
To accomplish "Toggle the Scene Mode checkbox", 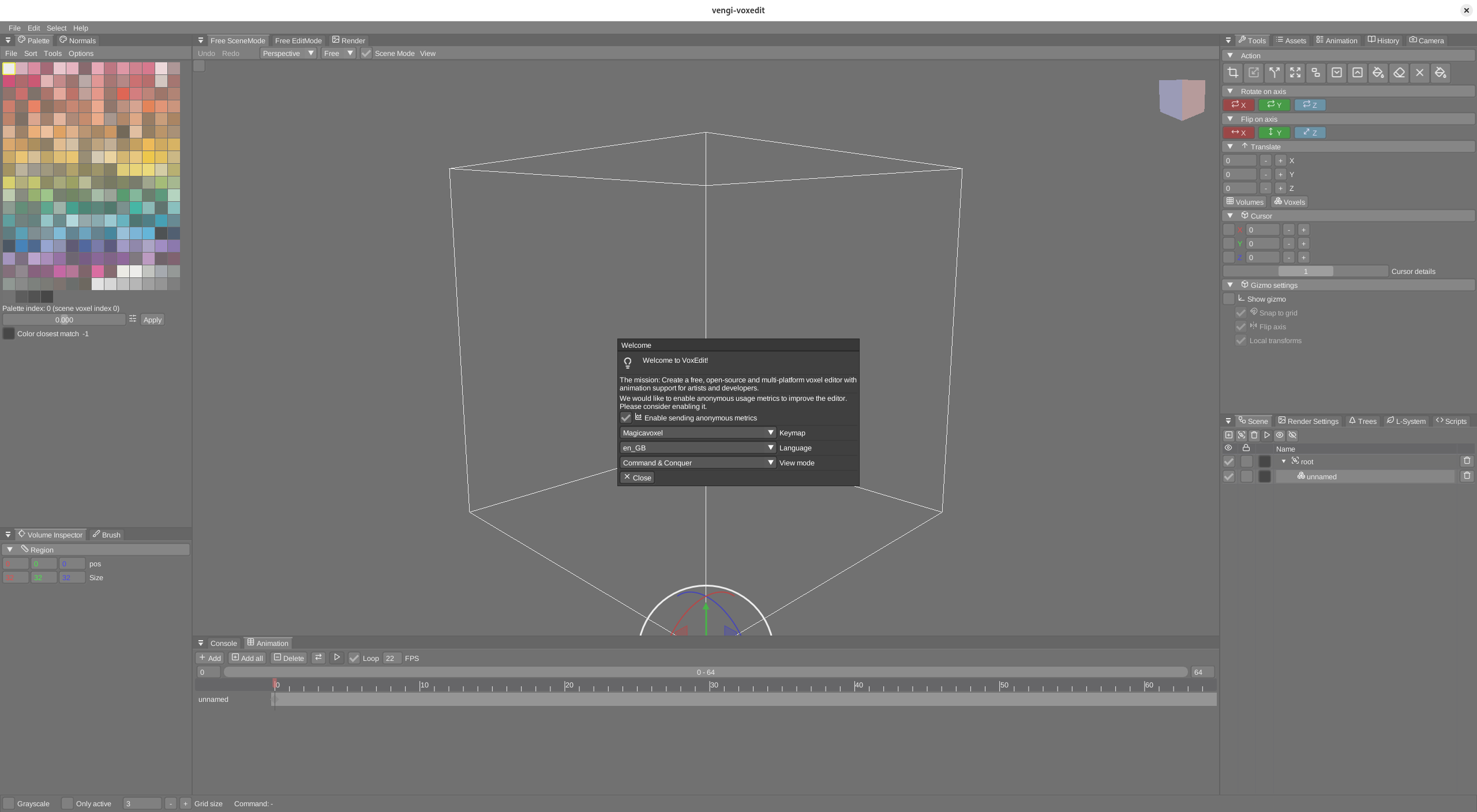I will point(366,54).
